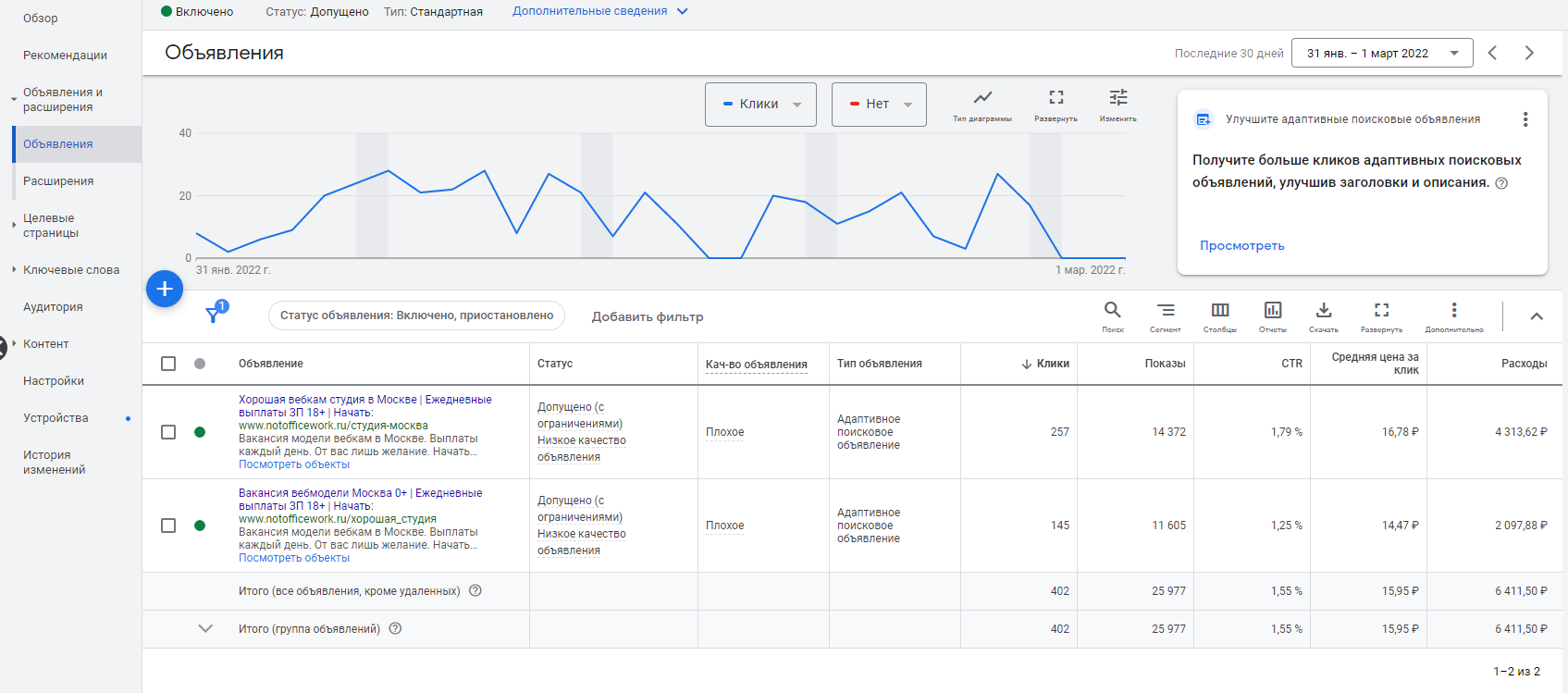Image resolution: width=1568 pixels, height=693 pixels.
Task: Open the columns editor icon
Action: click(x=1219, y=311)
